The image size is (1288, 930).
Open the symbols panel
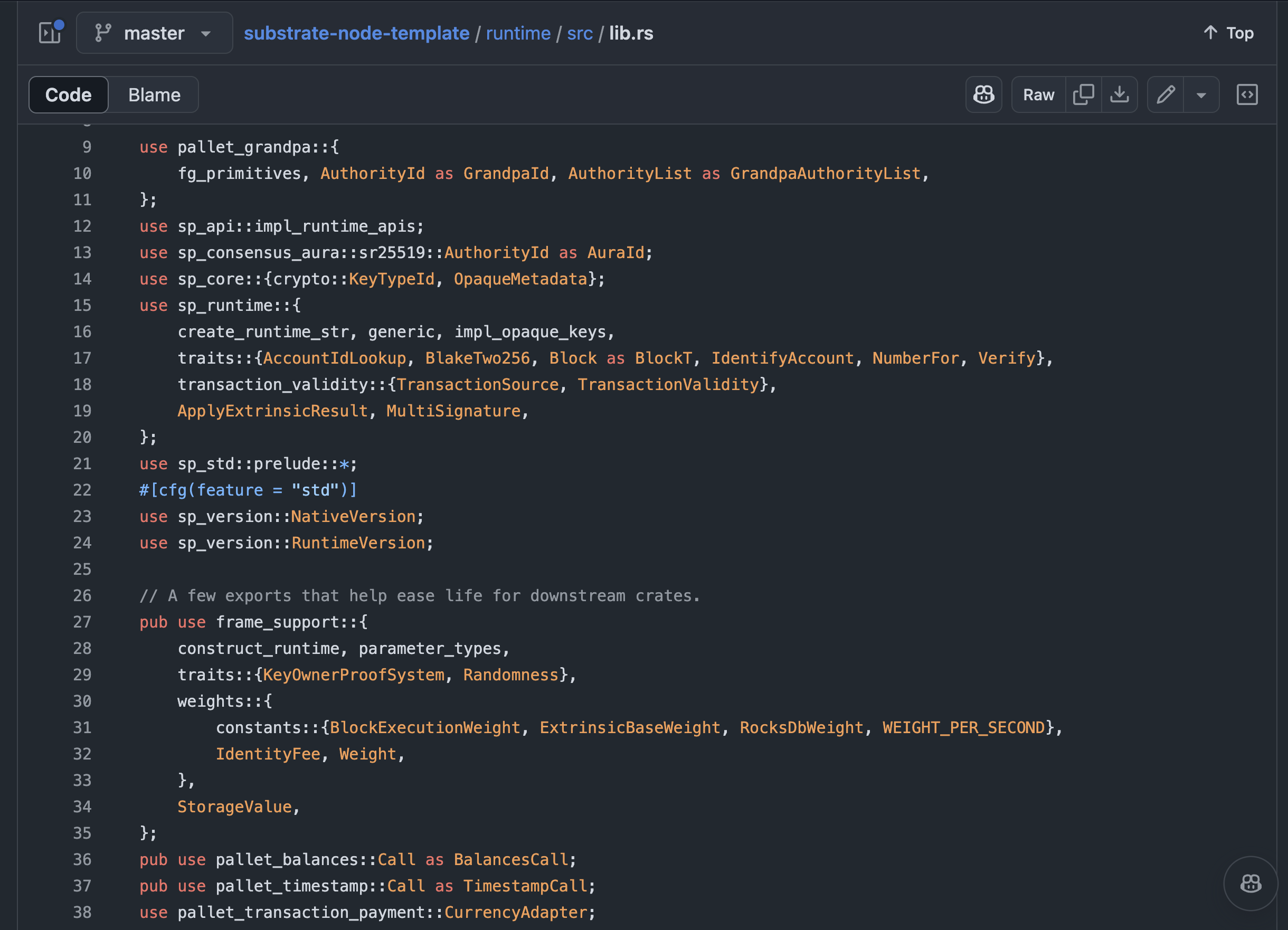[1247, 95]
